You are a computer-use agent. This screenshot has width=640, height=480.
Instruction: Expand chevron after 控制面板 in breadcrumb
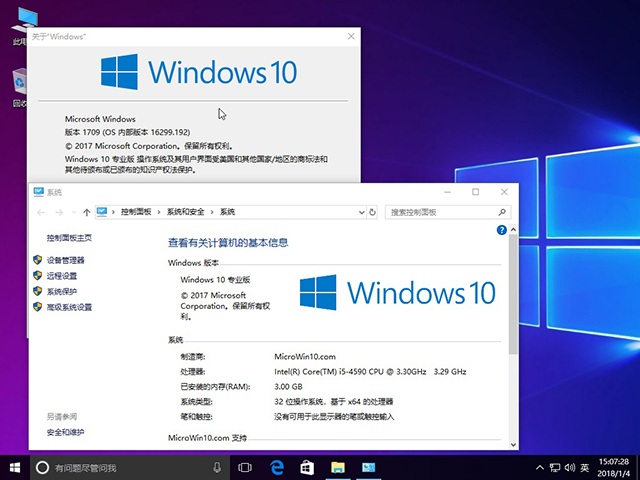[x=159, y=212]
